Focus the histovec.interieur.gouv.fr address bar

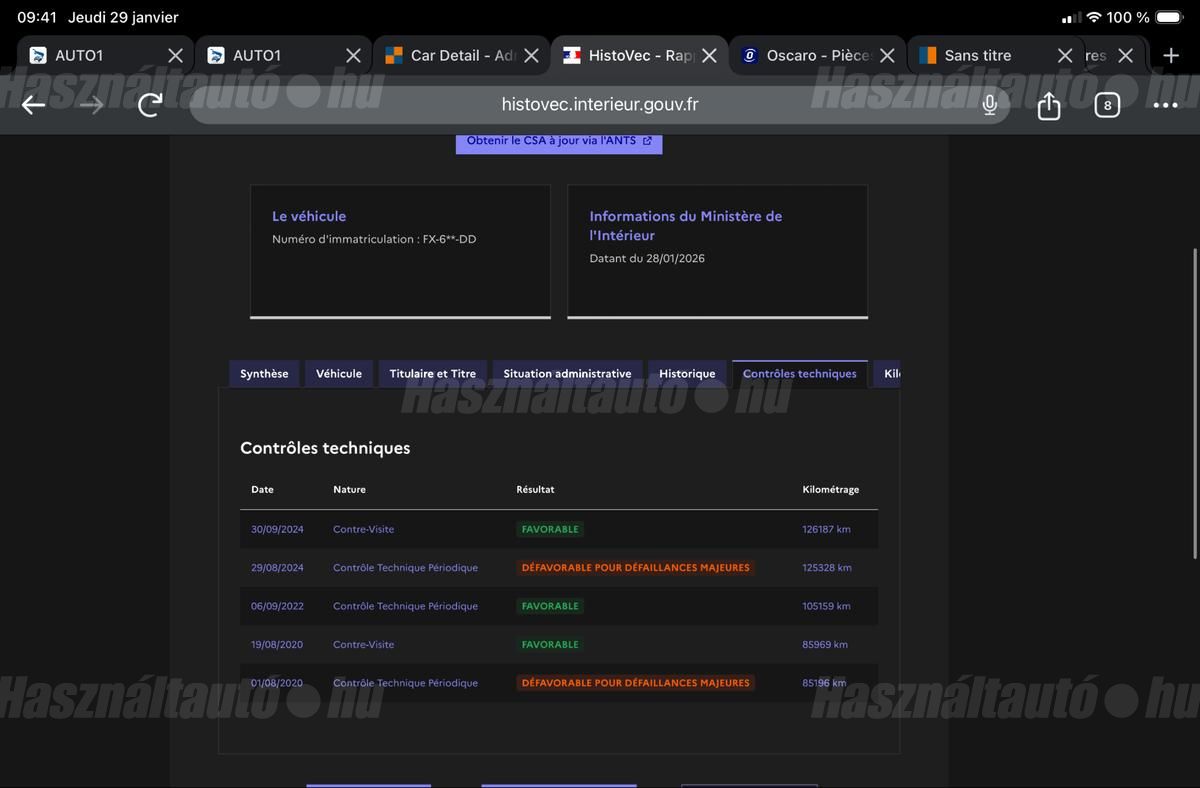click(x=600, y=105)
